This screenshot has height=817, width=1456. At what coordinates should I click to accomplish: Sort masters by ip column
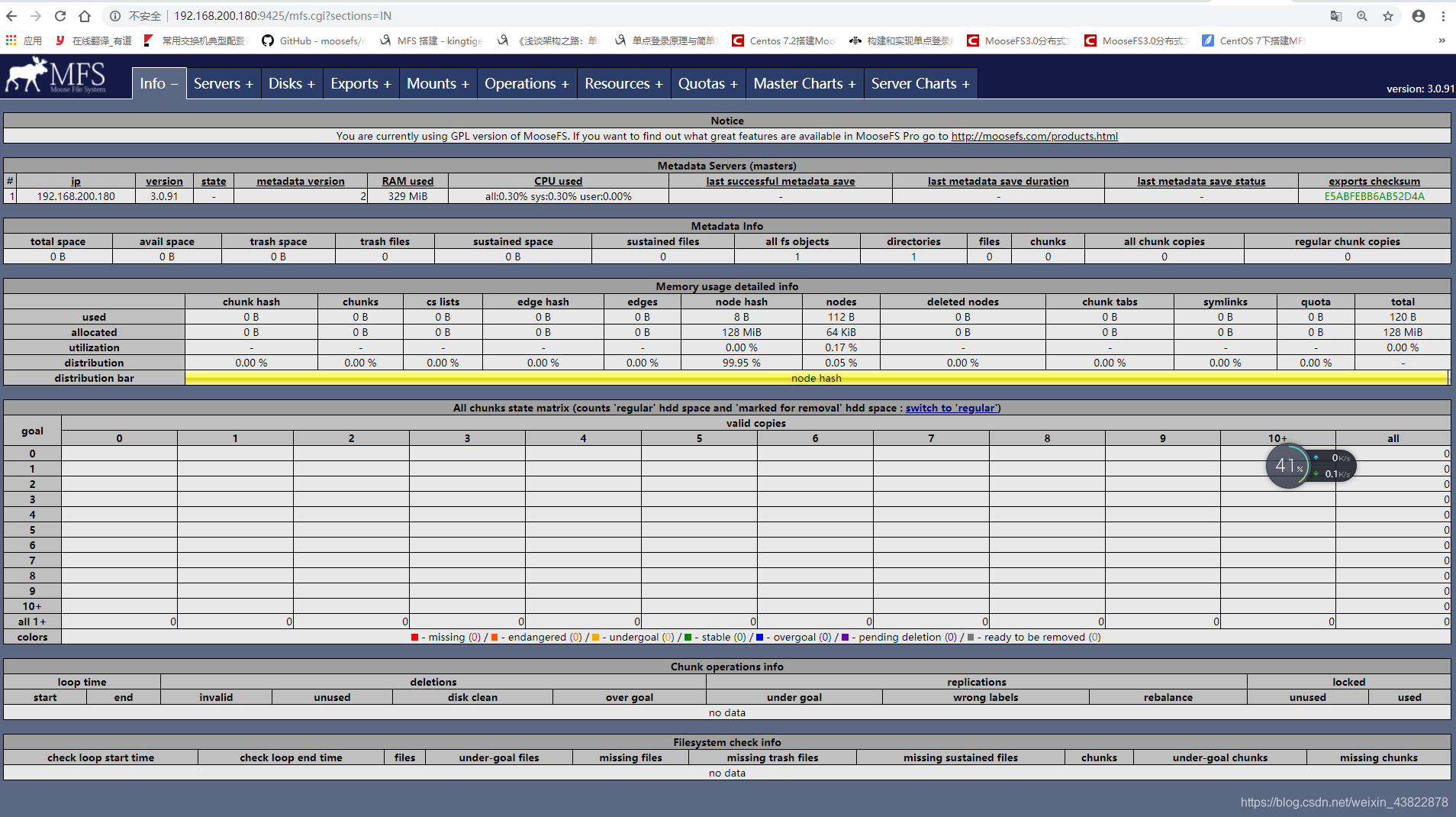(76, 181)
